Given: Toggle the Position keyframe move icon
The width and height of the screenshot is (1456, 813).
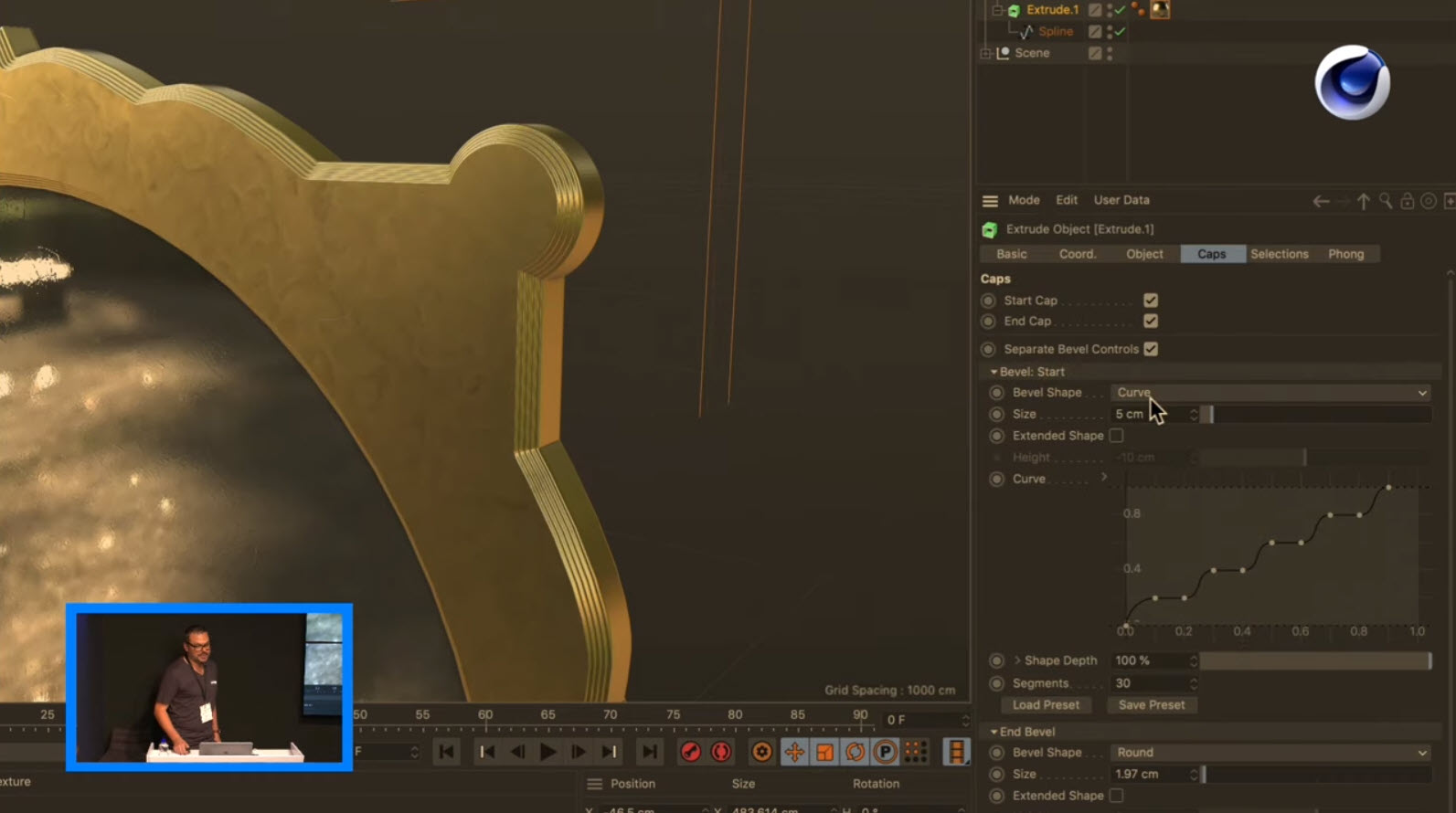Looking at the screenshot, I should click(794, 752).
